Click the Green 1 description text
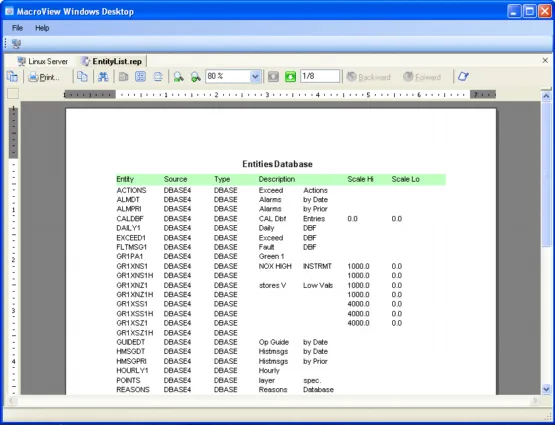The width and height of the screenshot is (555, 425). [271, 256]
